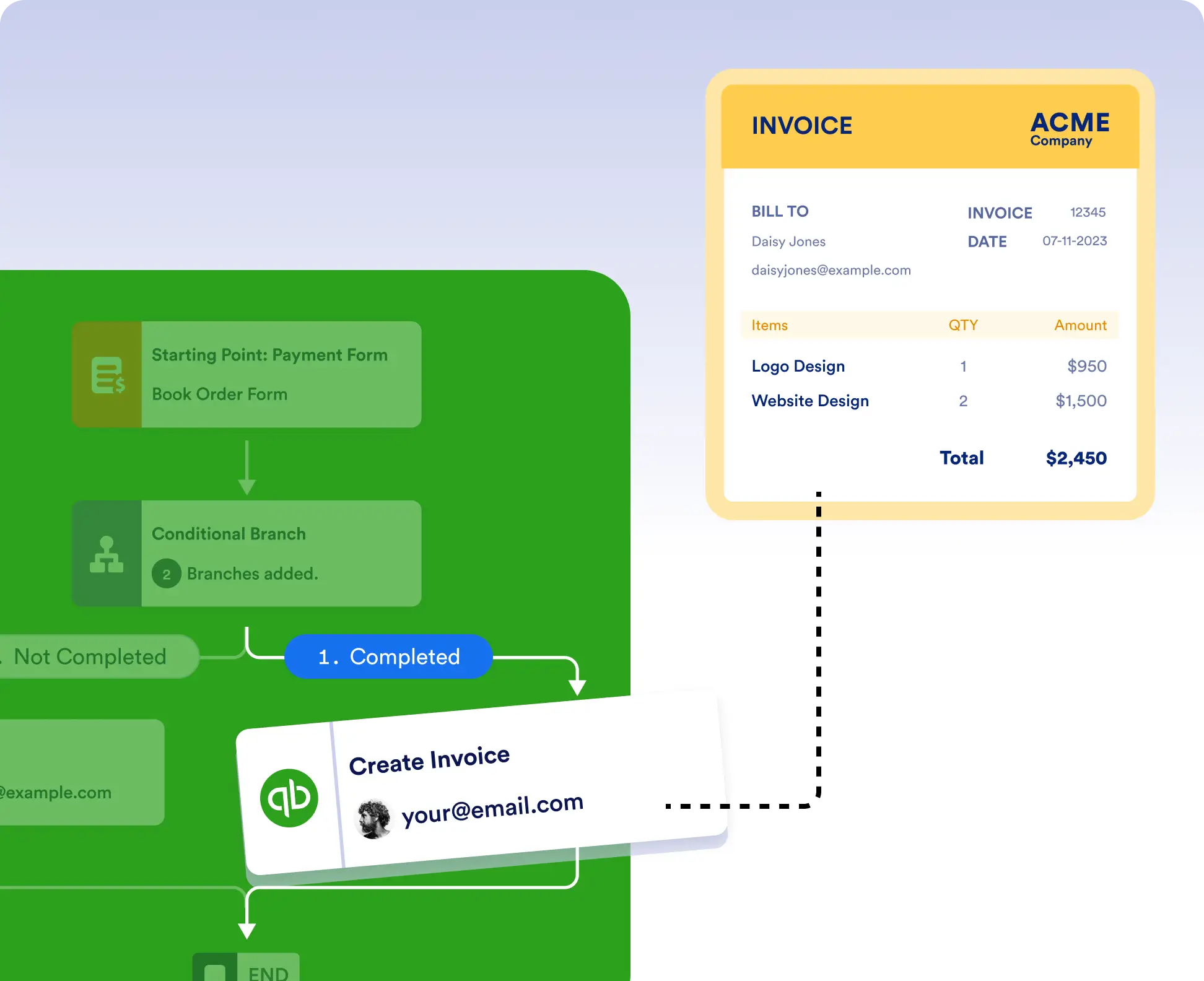Viewport: 1204px width, 981px height.
Task: Click the END label
Action: coord(268,974)
